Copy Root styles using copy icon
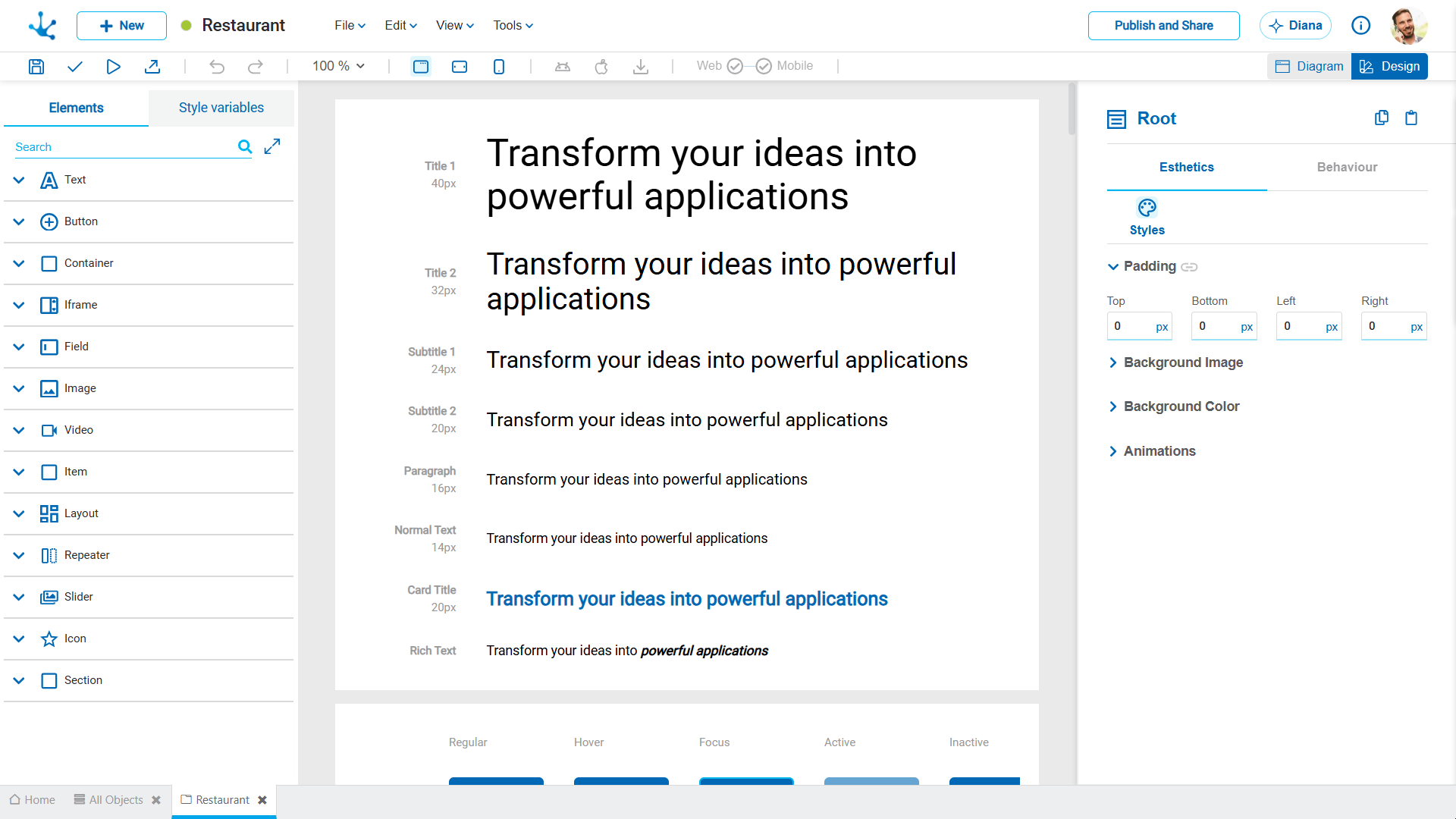Viewport: 1456px width, 819px height. point(1382,118)
